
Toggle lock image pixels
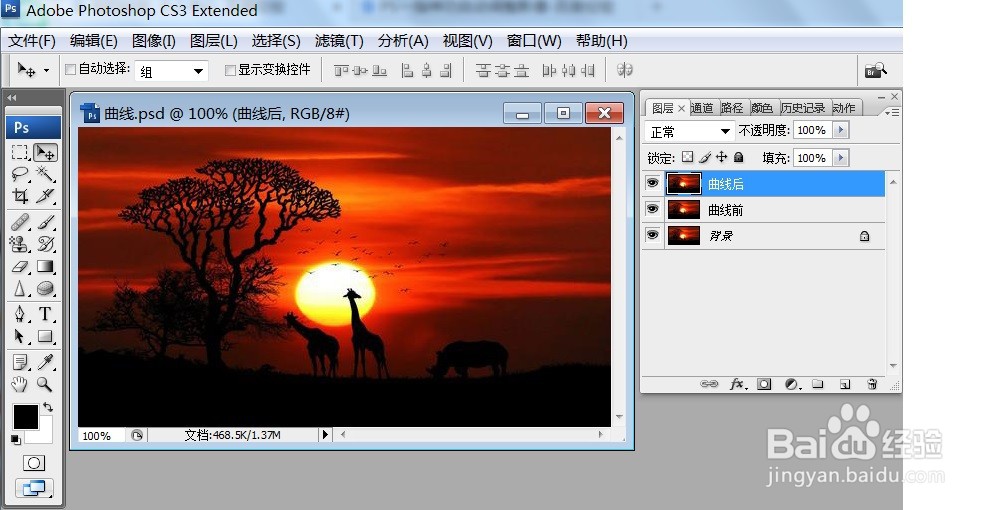pos(705,157)
